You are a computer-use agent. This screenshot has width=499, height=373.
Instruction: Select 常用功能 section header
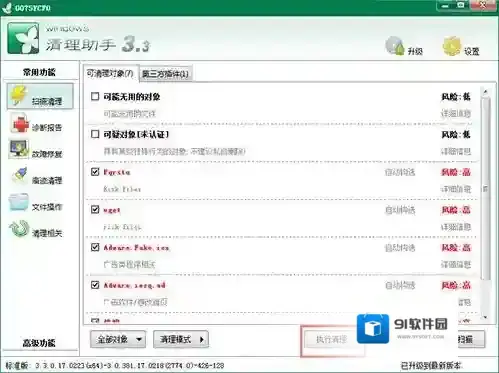coord(39,72)
